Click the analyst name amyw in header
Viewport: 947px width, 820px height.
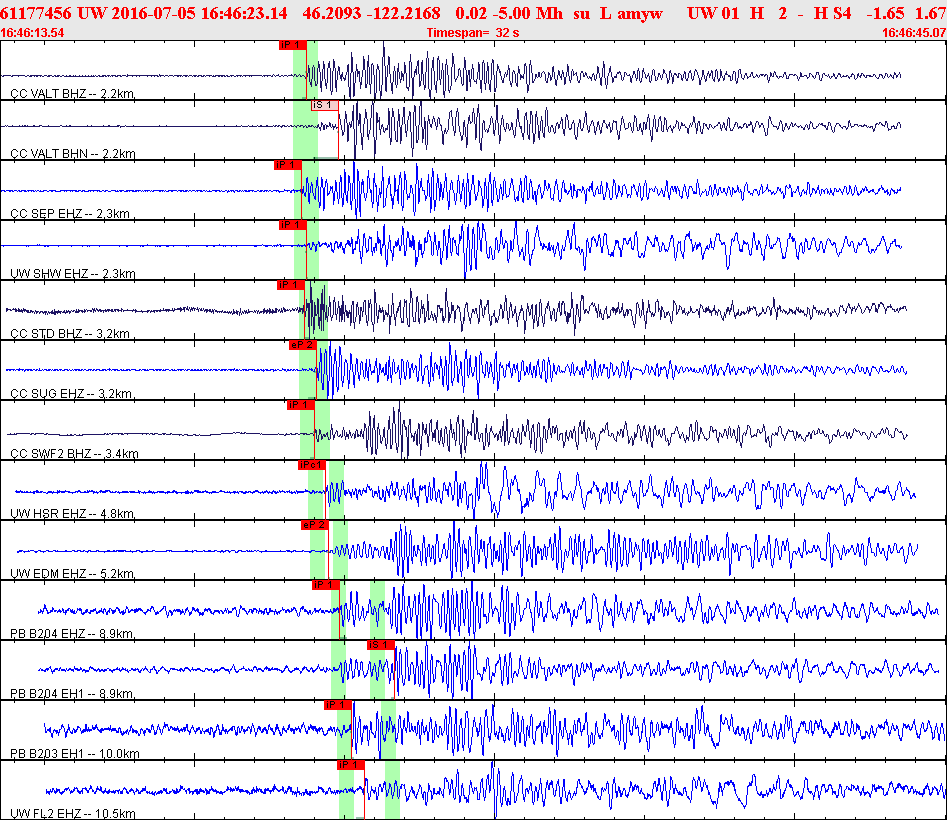tap(640, 13)
